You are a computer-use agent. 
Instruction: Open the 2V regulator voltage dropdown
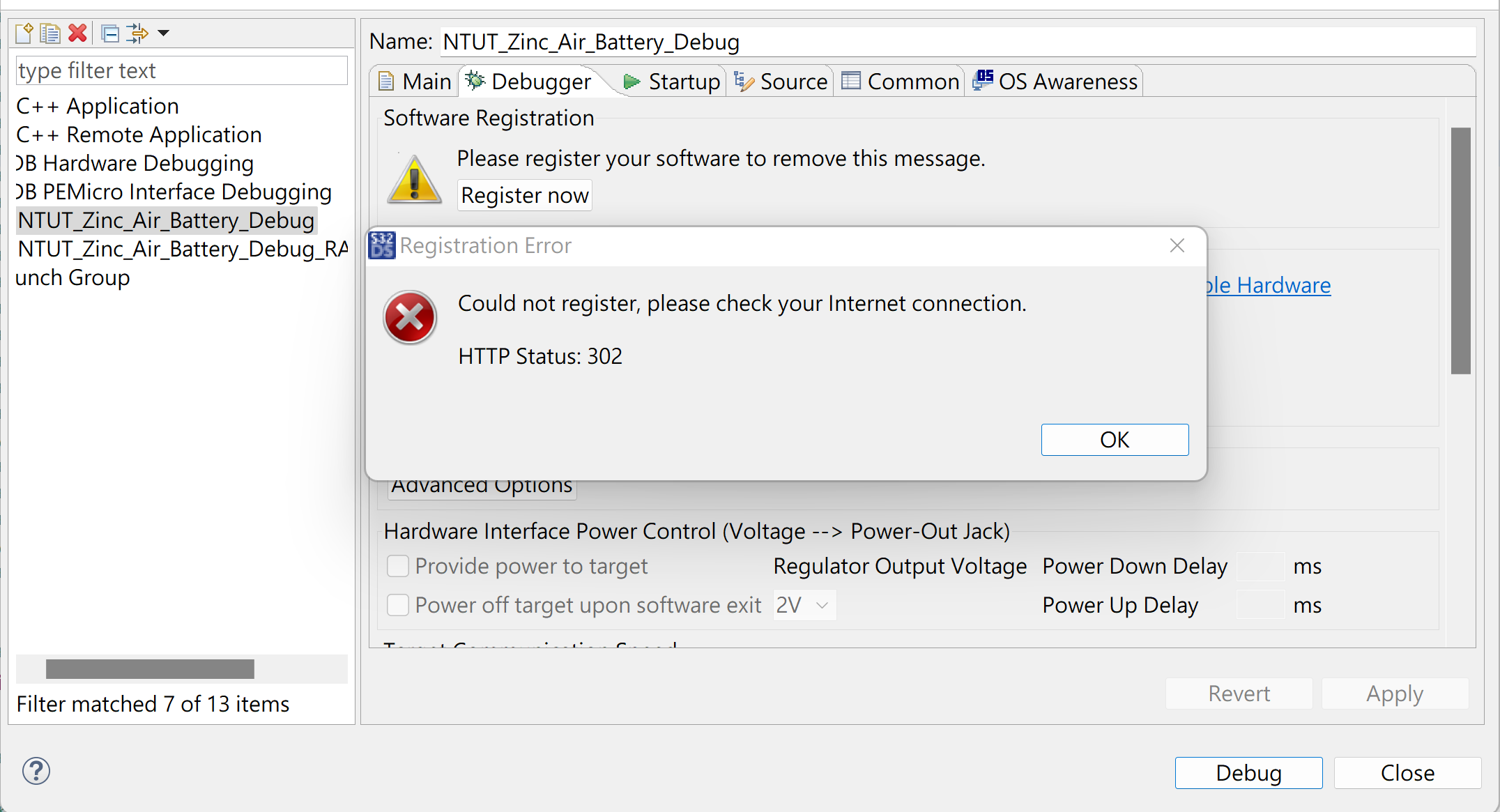(804, 605)
